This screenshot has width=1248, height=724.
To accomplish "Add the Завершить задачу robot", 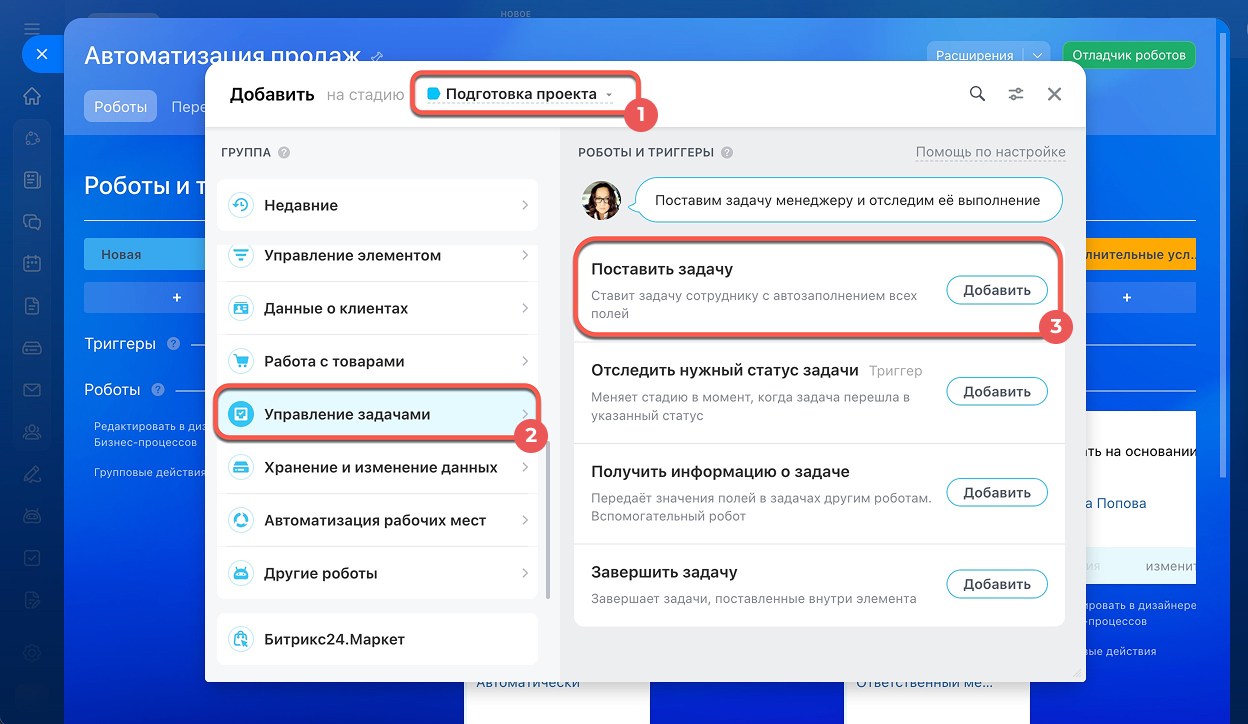I will (x=996, y=585).
